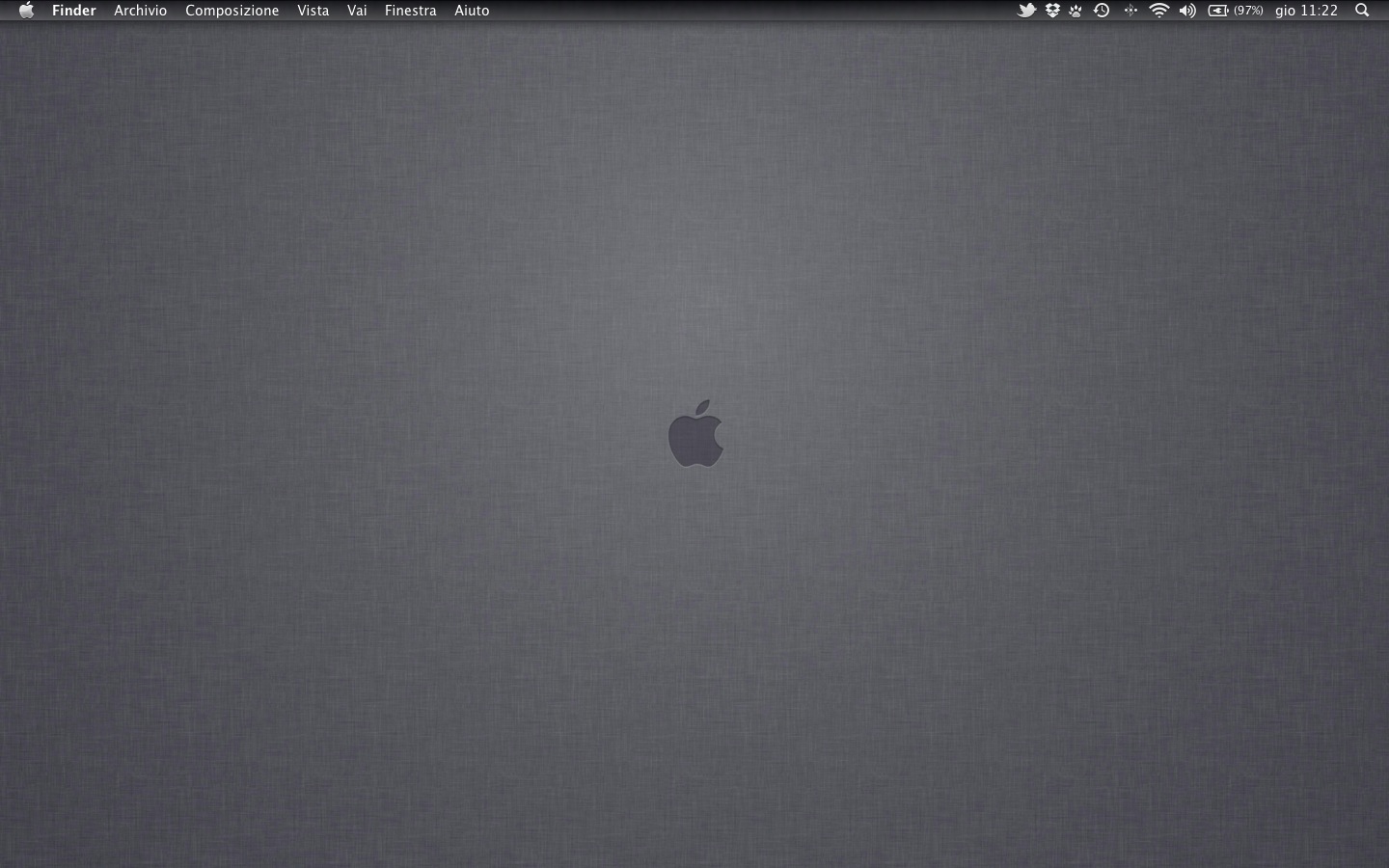Open the battery status menu
The width and height of the screenshot is (1389, 868).
click(x=1218, y=11)
